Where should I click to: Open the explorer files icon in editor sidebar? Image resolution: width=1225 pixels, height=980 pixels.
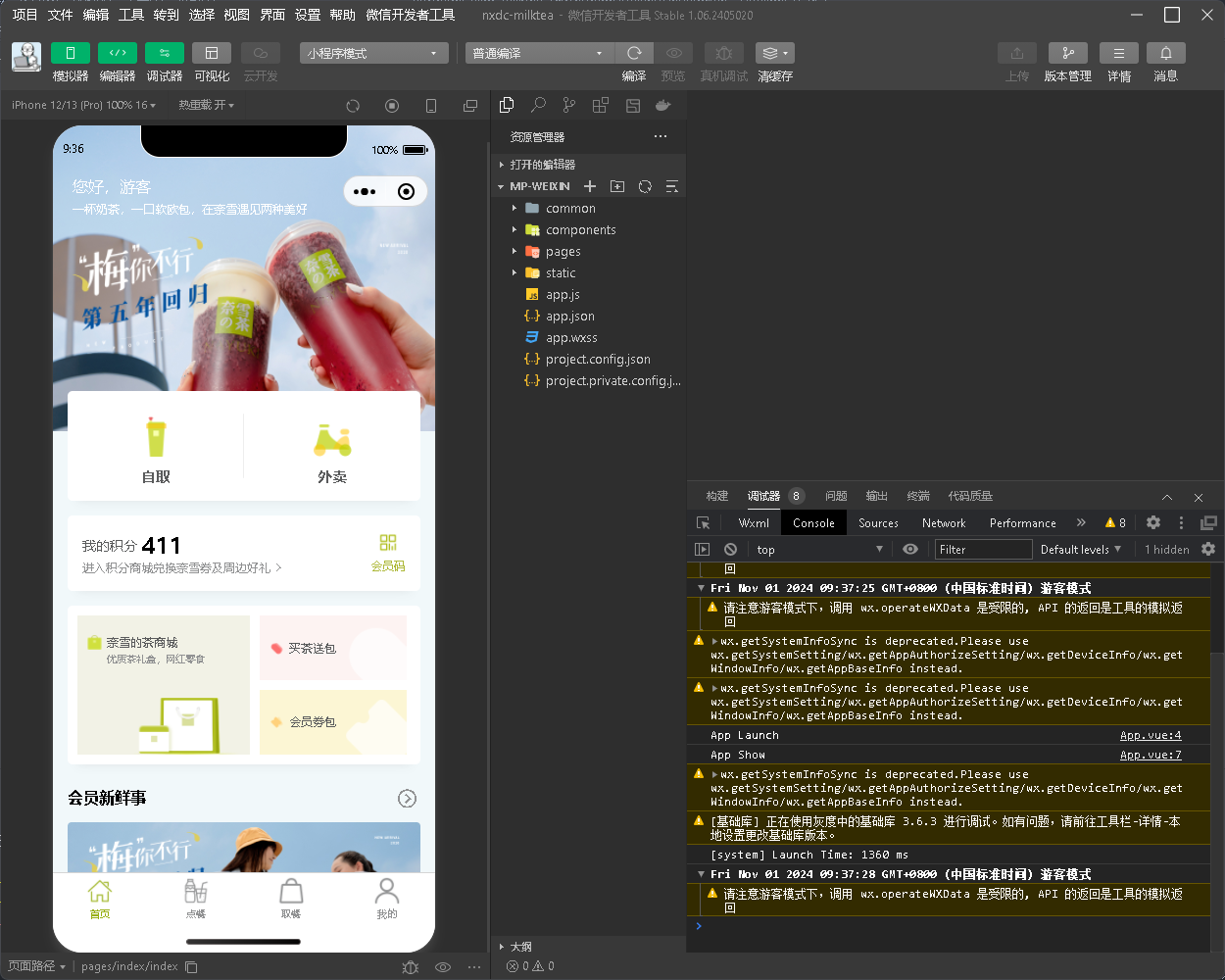pos(507,105)
